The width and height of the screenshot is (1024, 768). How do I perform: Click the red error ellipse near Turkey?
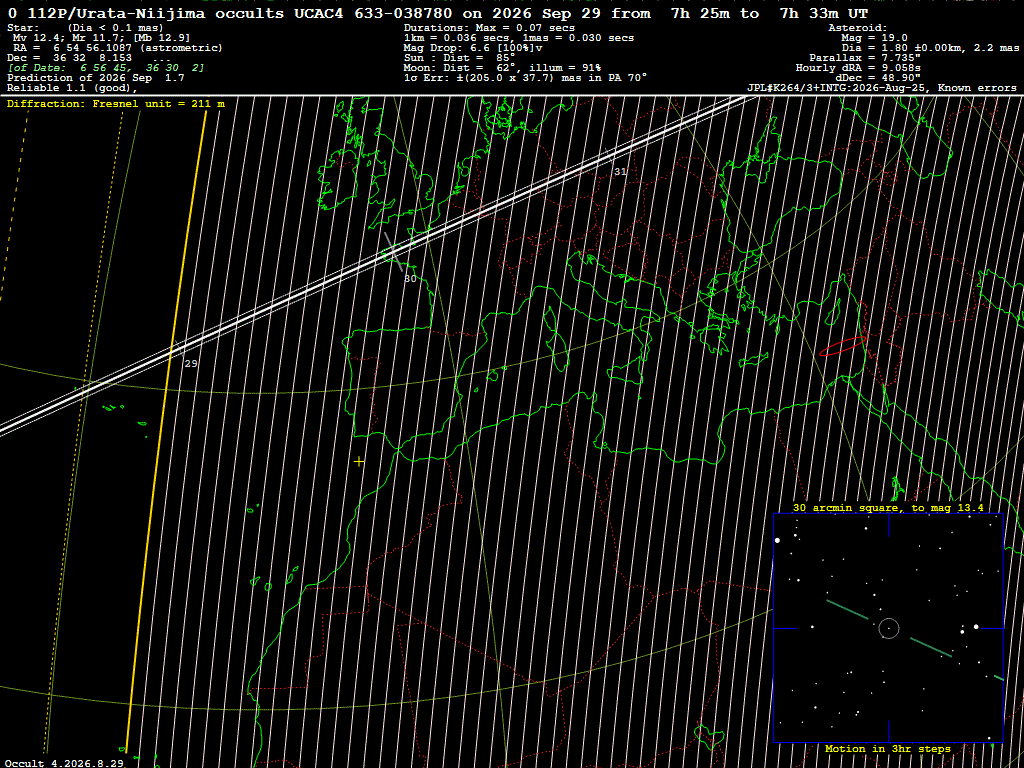tap(843, 346)
